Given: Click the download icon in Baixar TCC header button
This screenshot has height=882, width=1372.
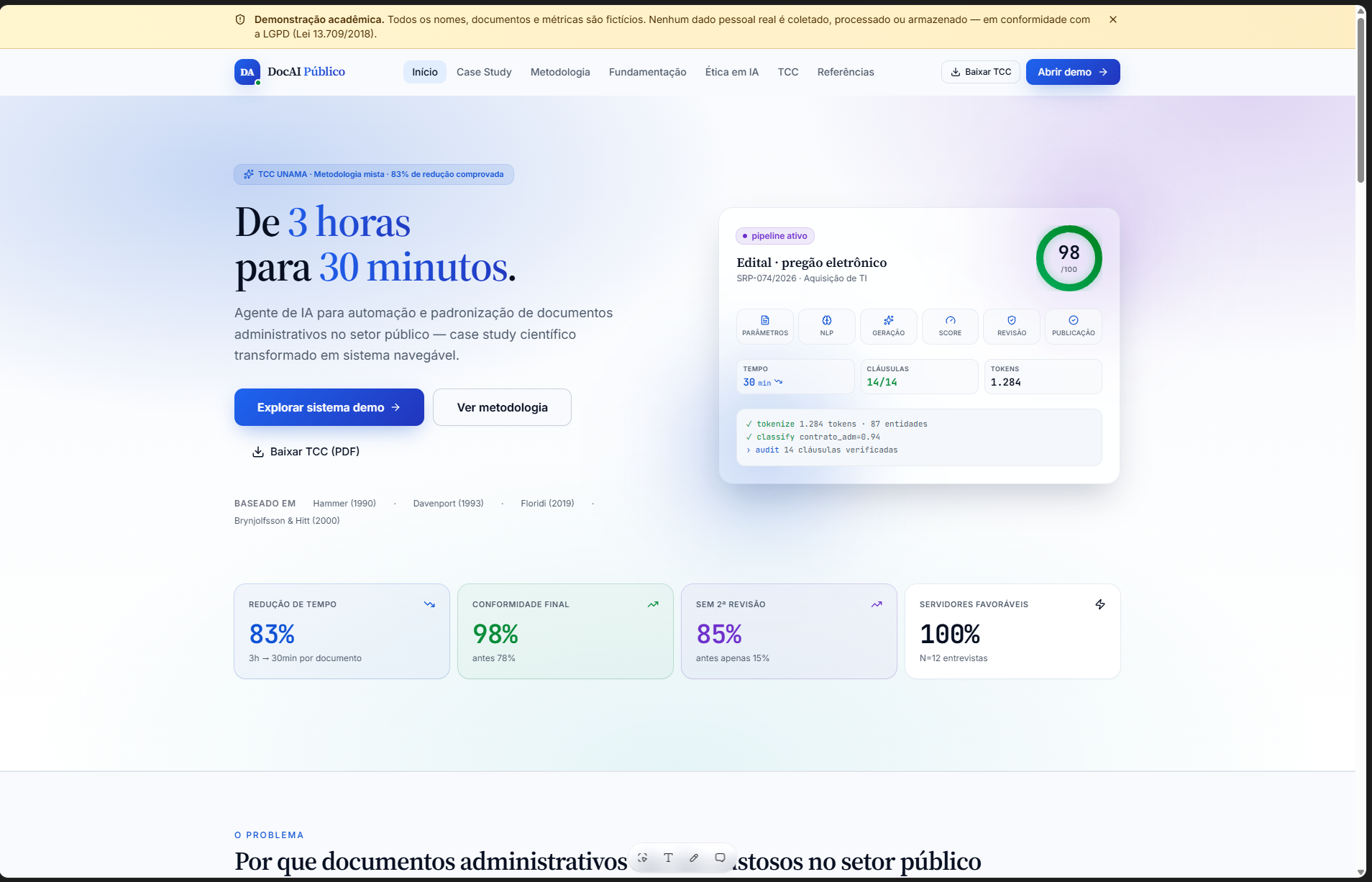Looking at the screenshot, I should [x=956, y=72].
